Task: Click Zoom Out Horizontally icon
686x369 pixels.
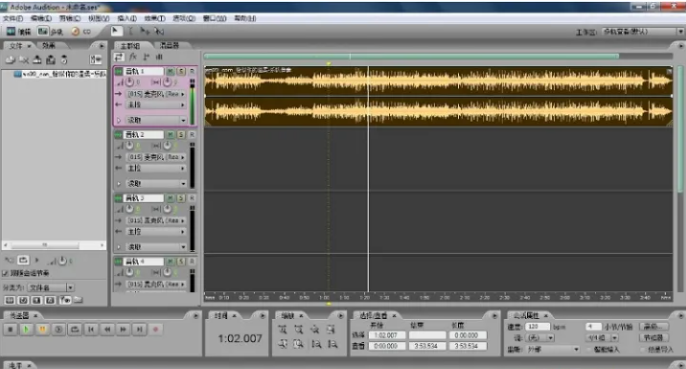Action: coord(299,329)
